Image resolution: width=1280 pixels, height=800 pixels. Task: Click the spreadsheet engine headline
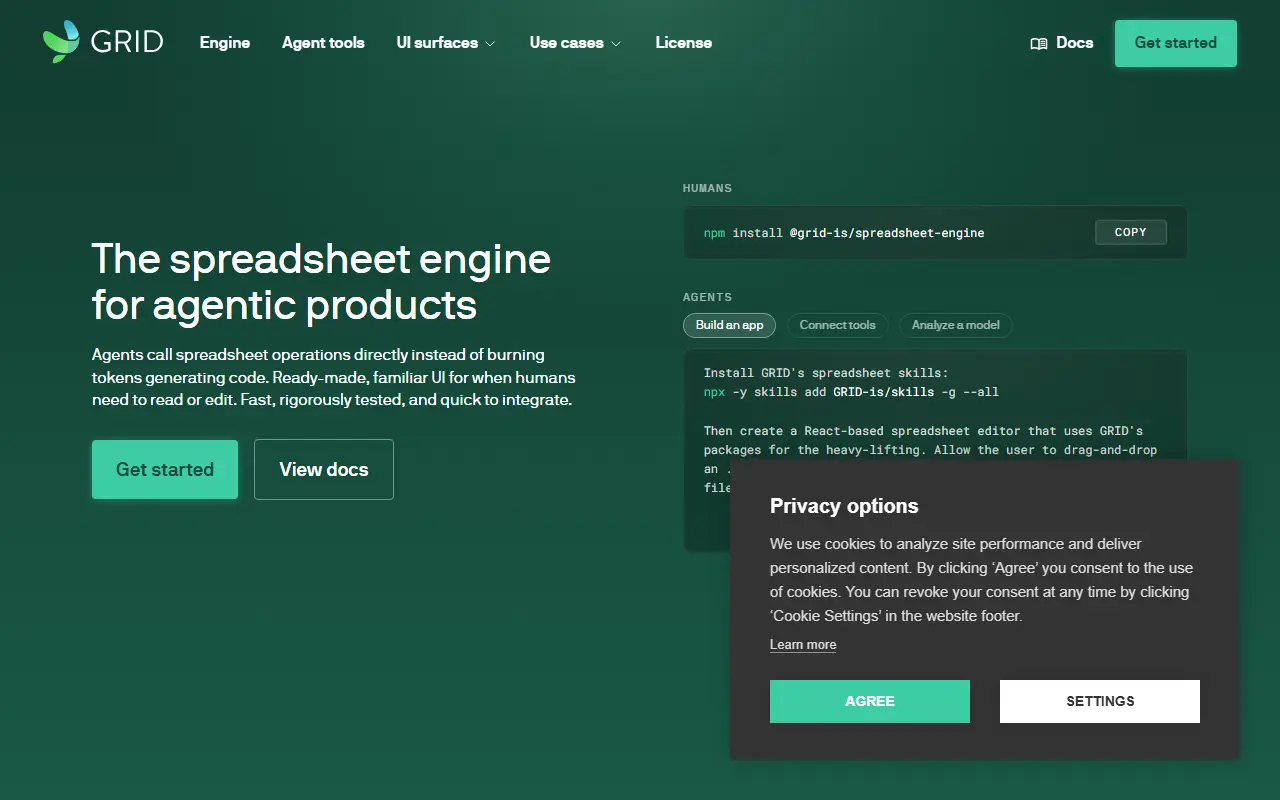pyautogui.click(x=321, y=282)
